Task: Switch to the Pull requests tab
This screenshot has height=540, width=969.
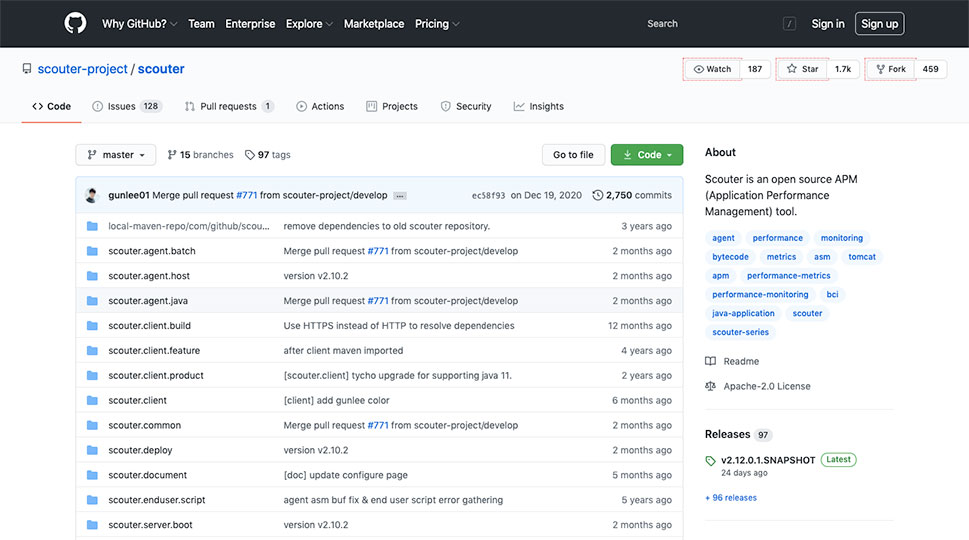Action: coord(228,106)
